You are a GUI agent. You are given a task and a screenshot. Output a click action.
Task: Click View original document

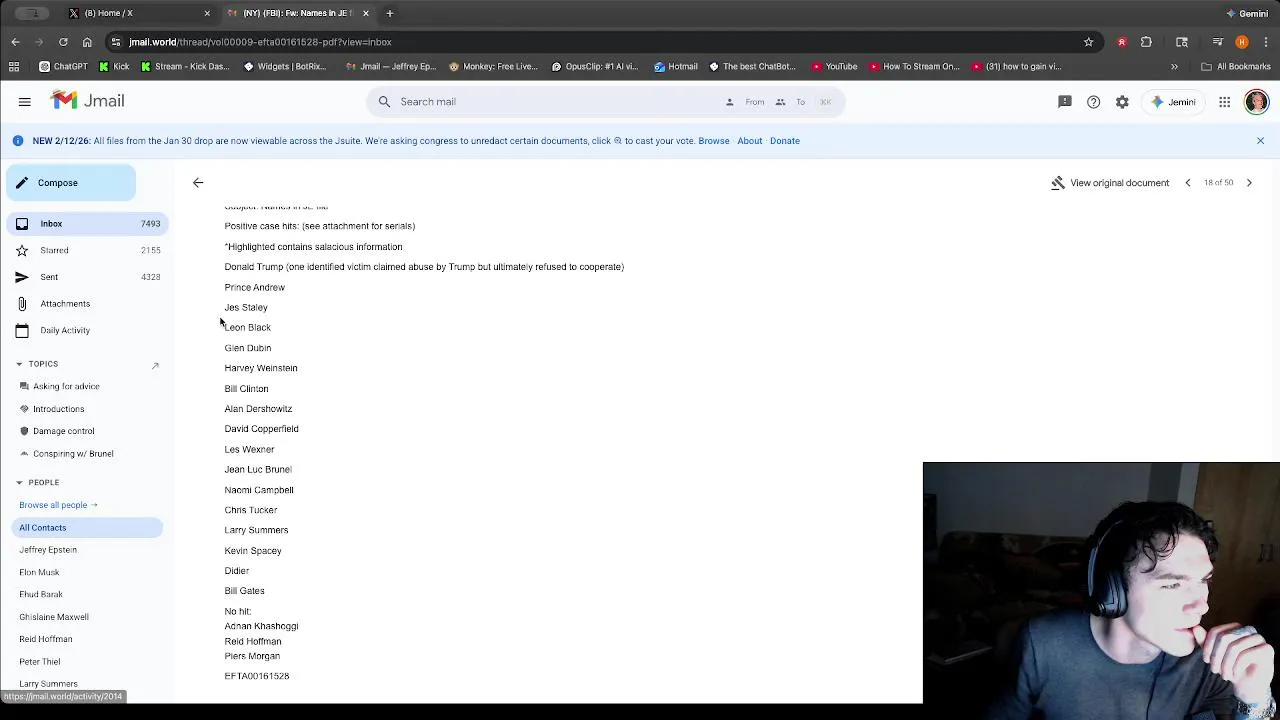click(x=1110, y=183)
